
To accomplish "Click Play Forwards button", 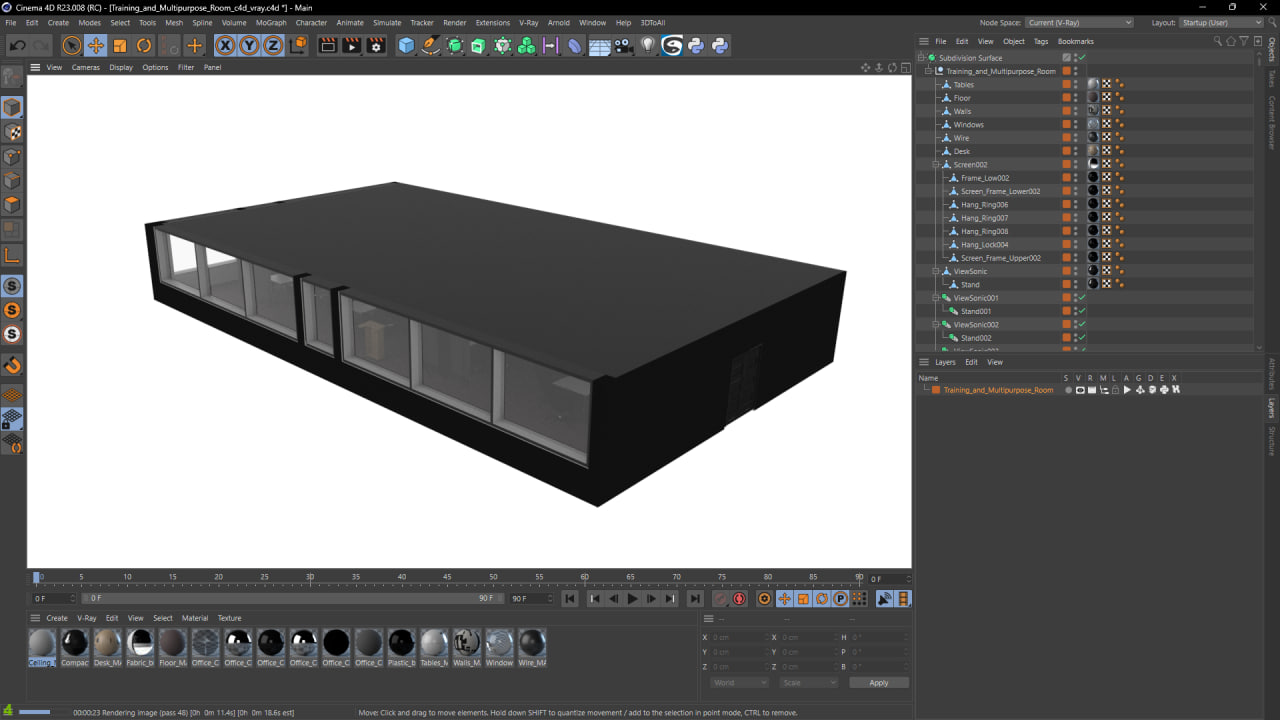I will point(632,599).
